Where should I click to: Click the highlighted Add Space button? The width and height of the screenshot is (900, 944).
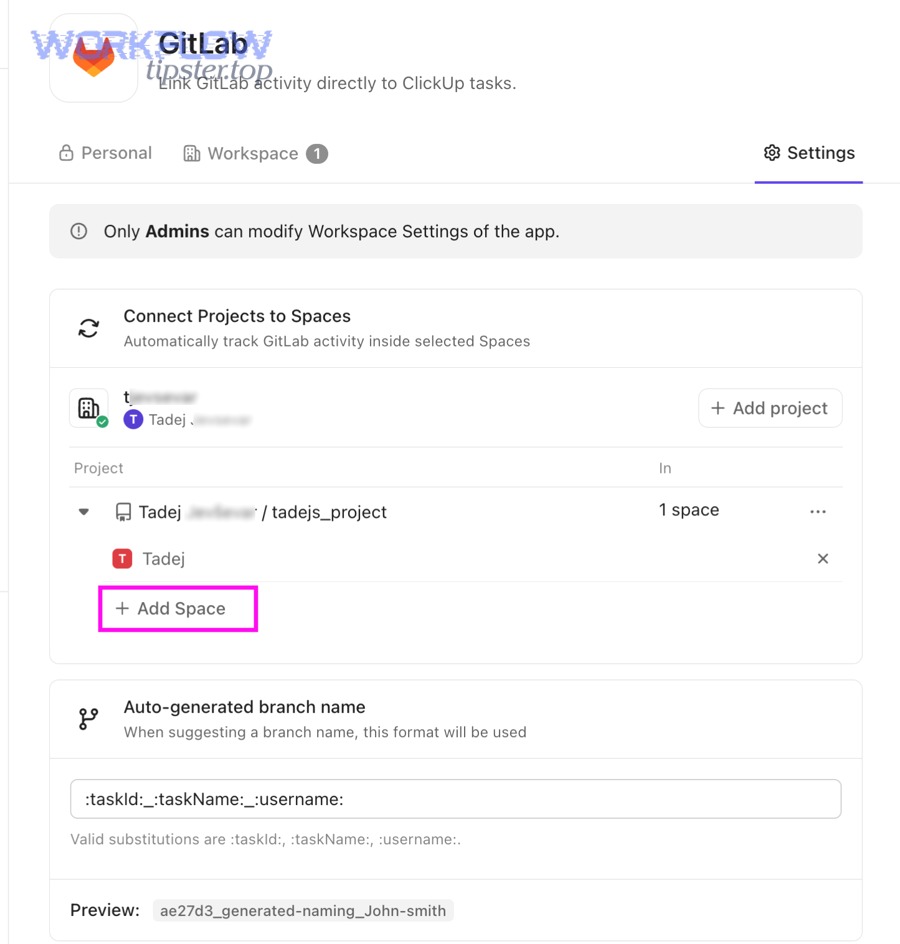pos(177,608)
